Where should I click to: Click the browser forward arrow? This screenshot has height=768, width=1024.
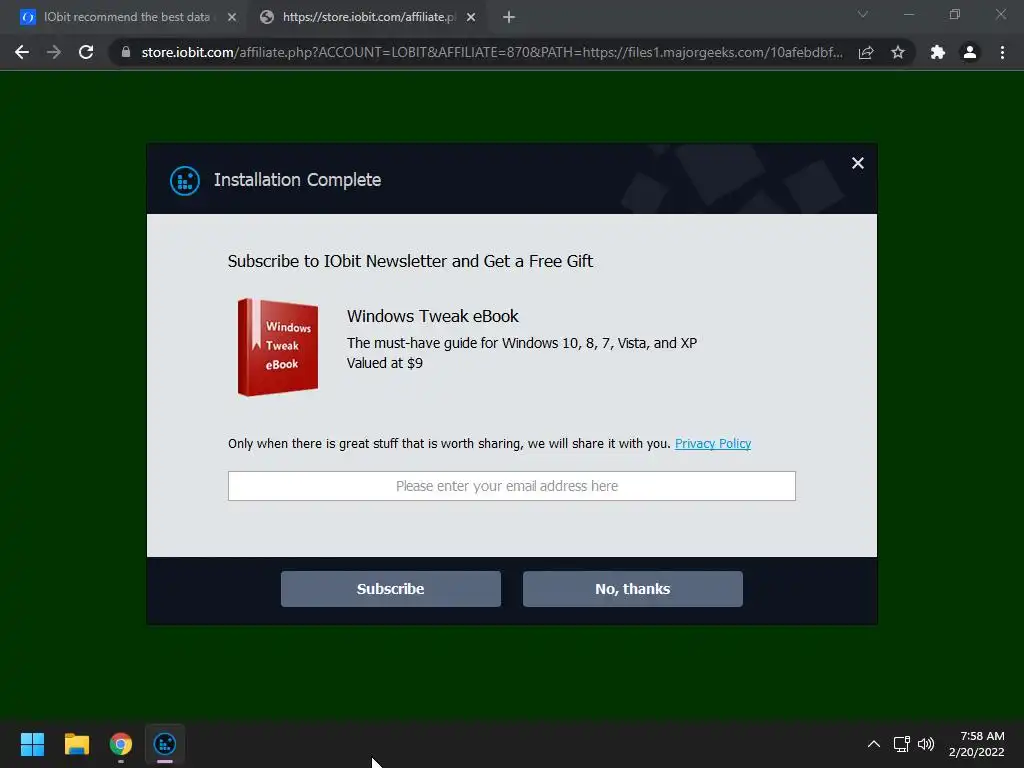[x=54, y=52]
